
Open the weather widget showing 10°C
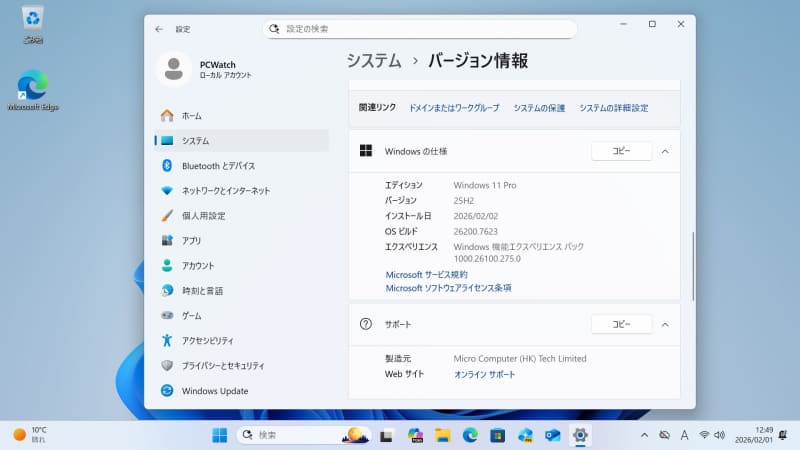coord(30,435)
